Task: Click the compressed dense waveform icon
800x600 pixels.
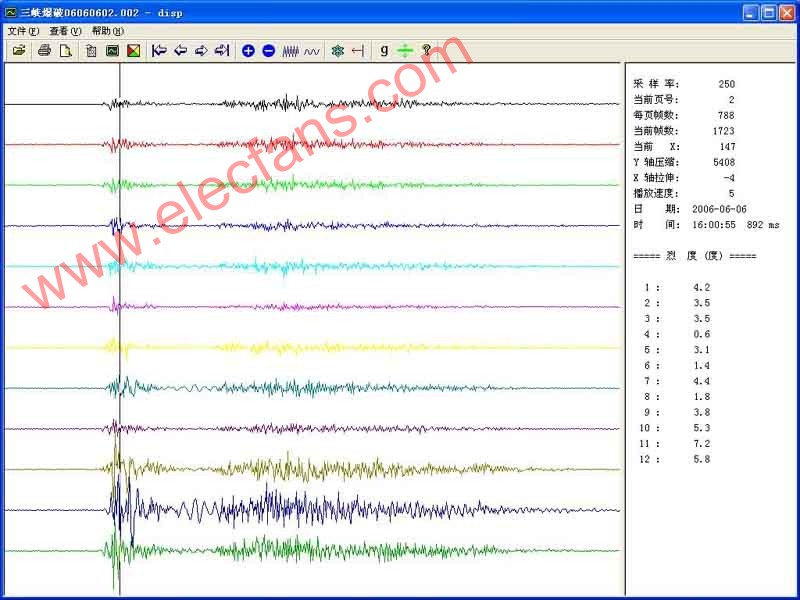Action: point(291,50)
